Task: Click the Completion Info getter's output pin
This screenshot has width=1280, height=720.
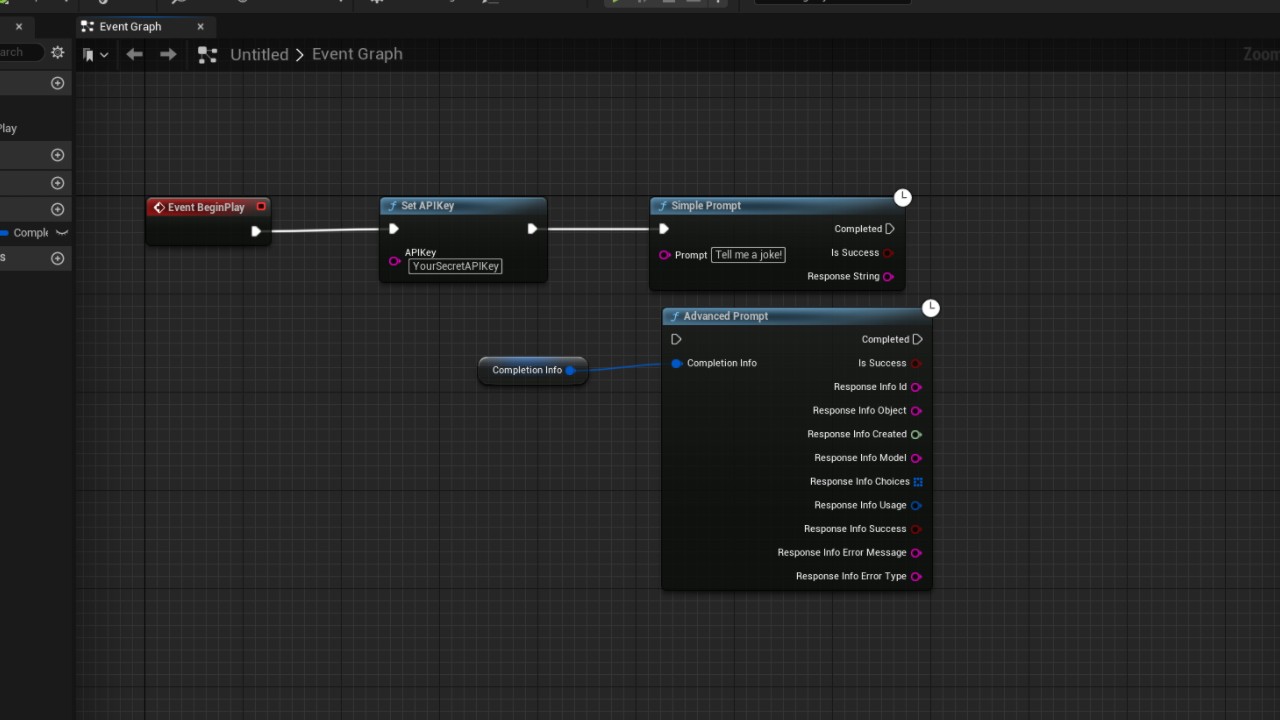Action: [x=571, y=370]
